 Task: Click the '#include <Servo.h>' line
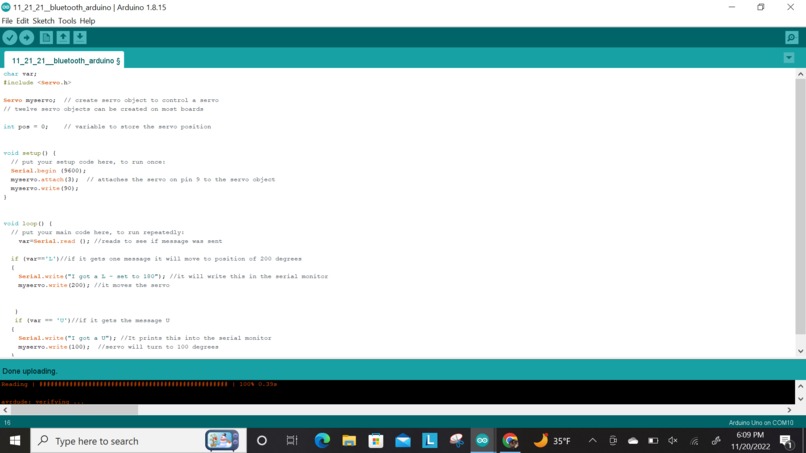37,83
